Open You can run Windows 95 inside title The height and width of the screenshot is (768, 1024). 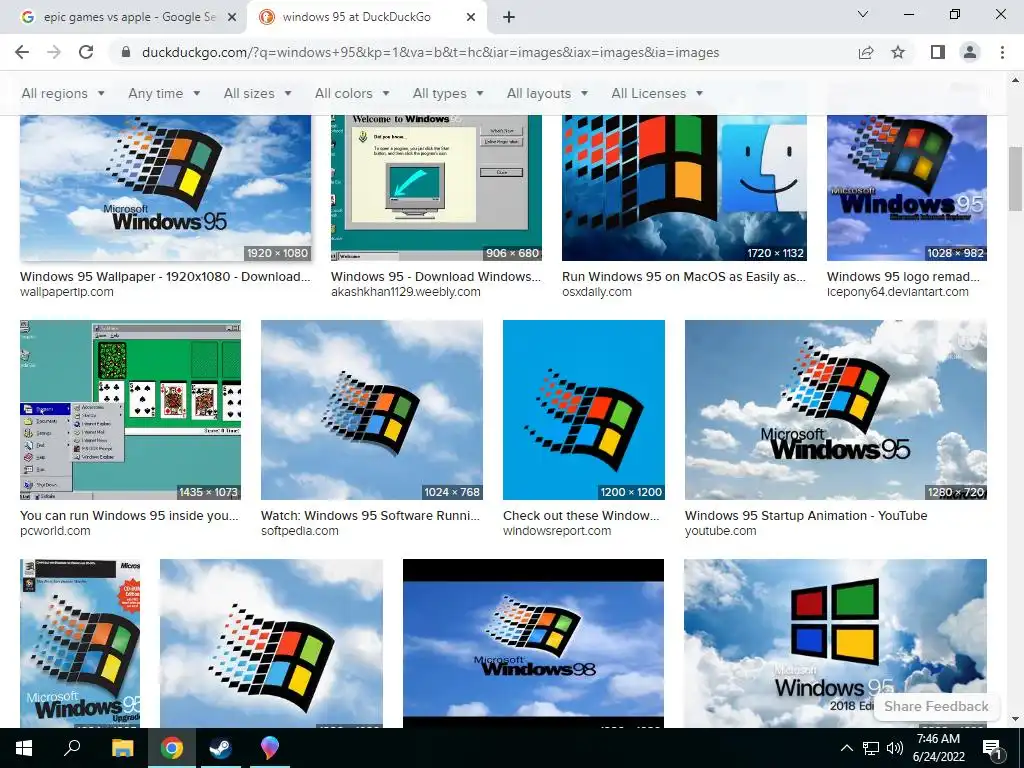[x=129, y=515]
